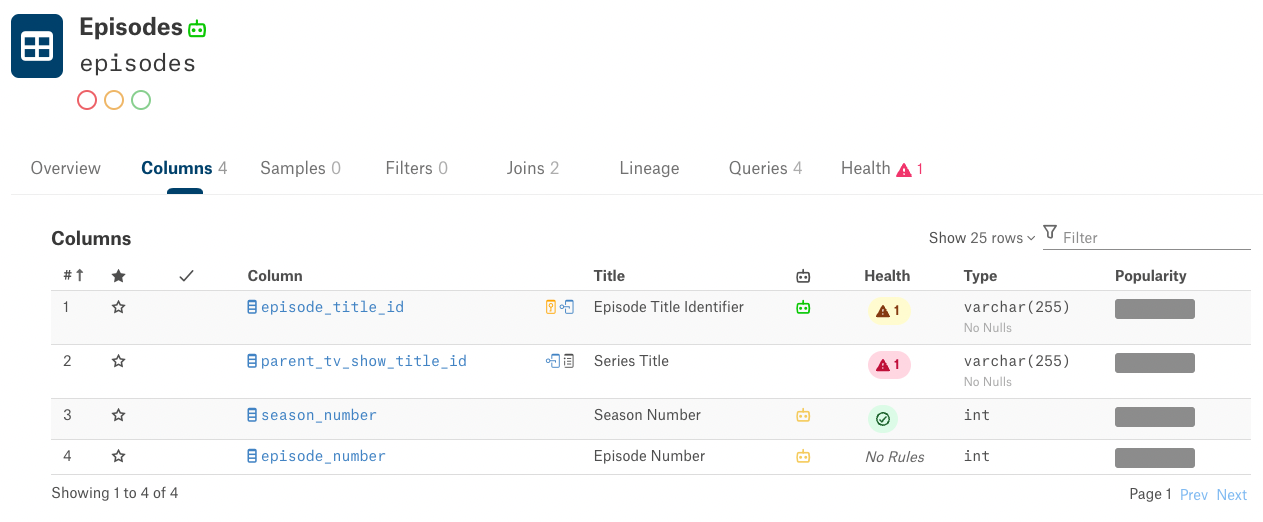
Task: Click the green bot icon beside Episodes title
Action: coord(198,29)
